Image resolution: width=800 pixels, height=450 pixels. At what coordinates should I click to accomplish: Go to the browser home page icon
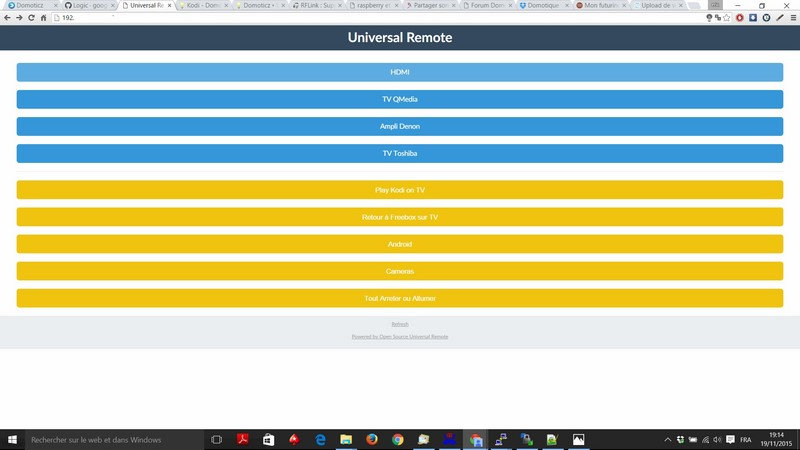click(x=43, y=17)
